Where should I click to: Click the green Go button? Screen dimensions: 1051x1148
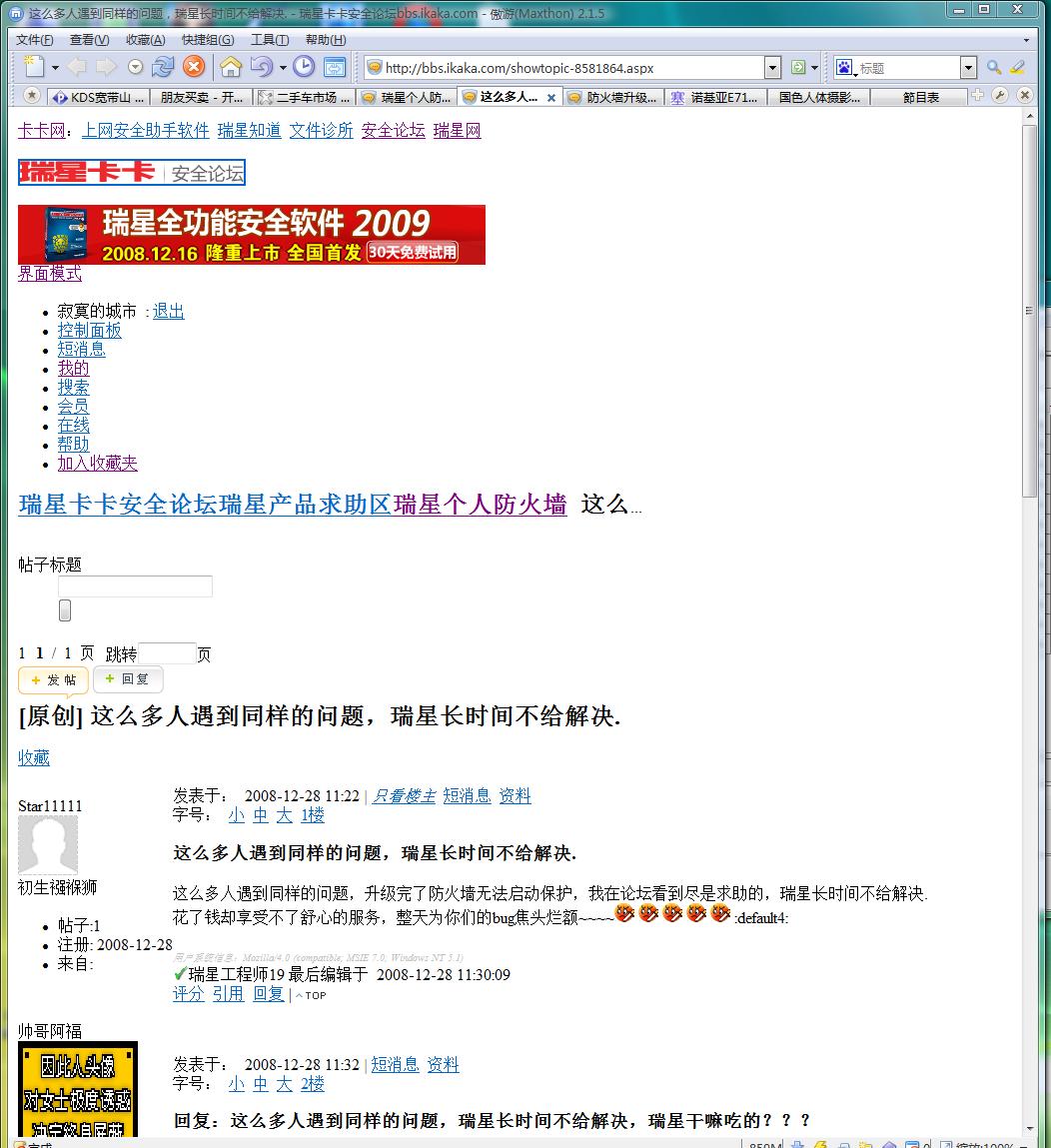pos(798,67)
